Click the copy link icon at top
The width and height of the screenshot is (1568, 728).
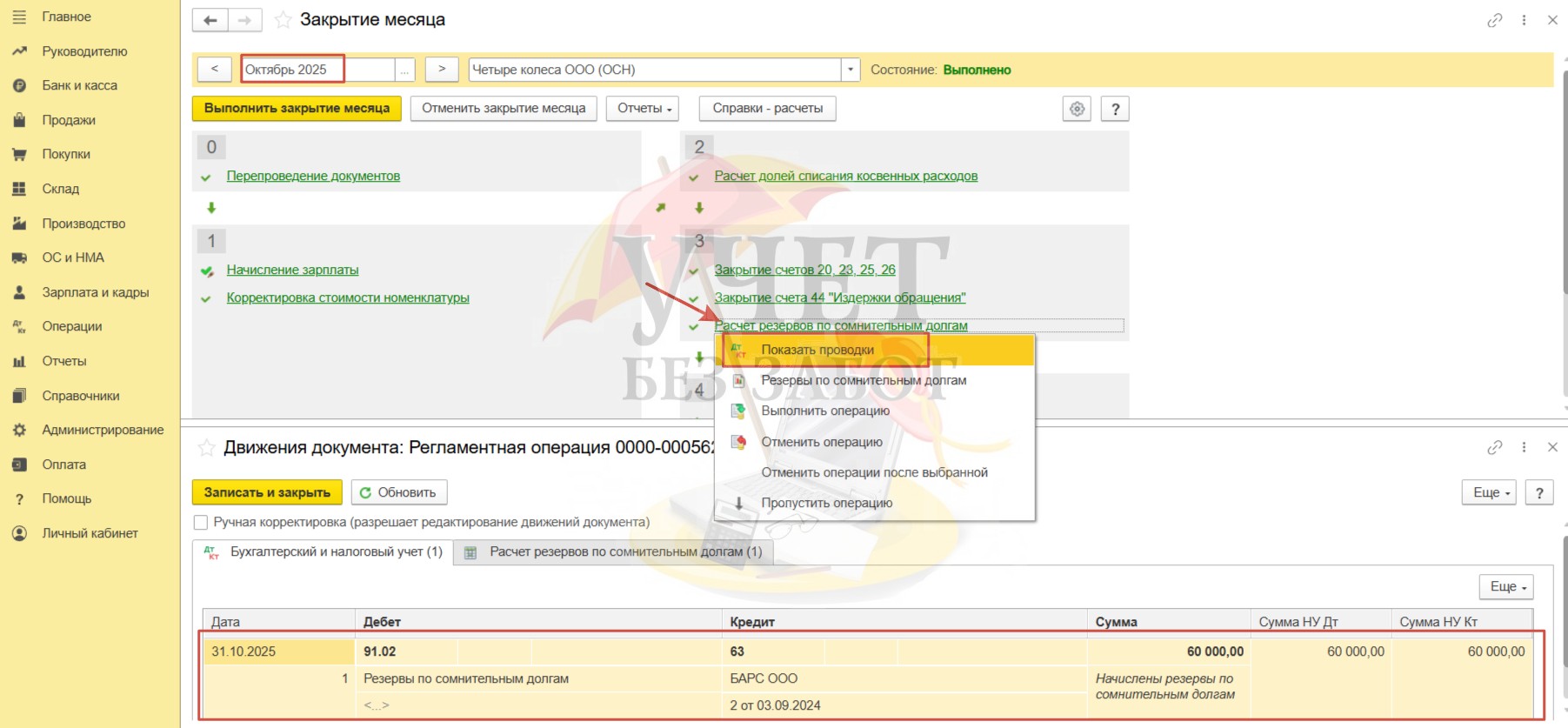click(x=1494, y=20)
